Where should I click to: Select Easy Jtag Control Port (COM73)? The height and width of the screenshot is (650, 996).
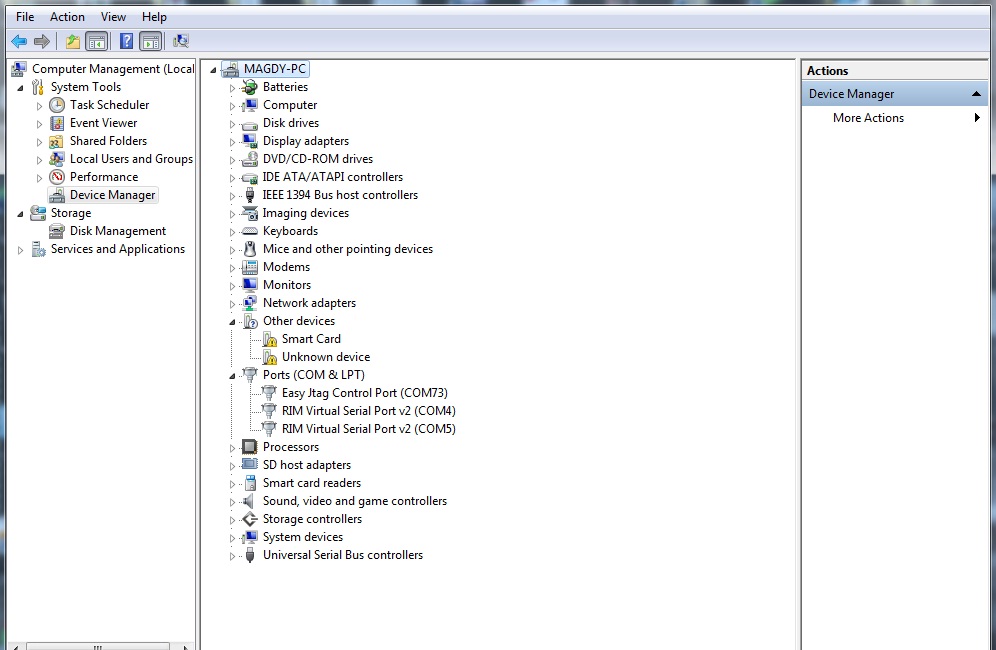tap(365, 393)
